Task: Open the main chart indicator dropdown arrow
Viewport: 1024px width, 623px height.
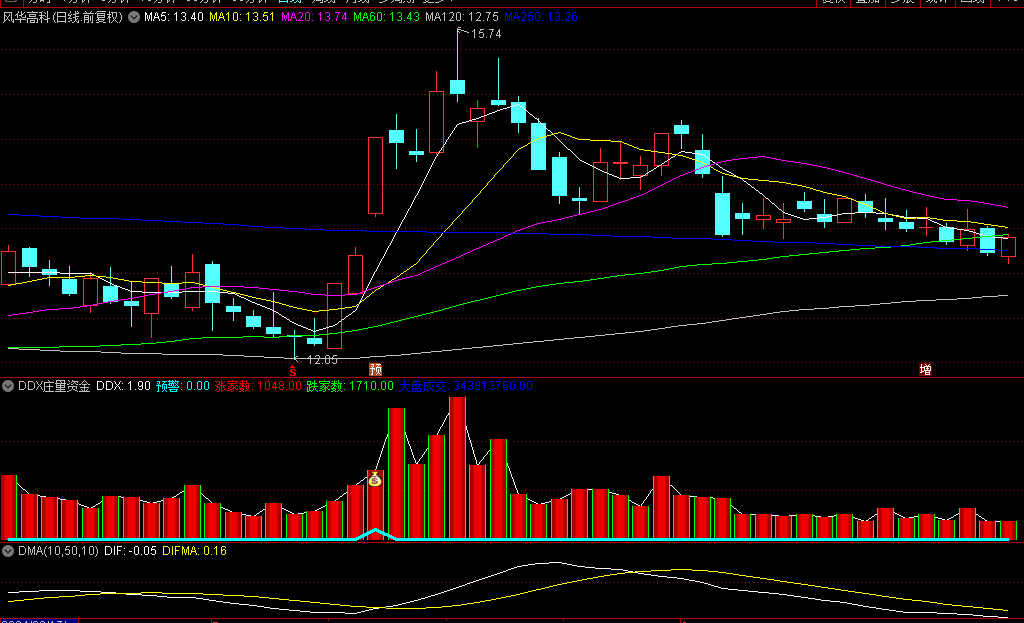Action: click(134, 17)
